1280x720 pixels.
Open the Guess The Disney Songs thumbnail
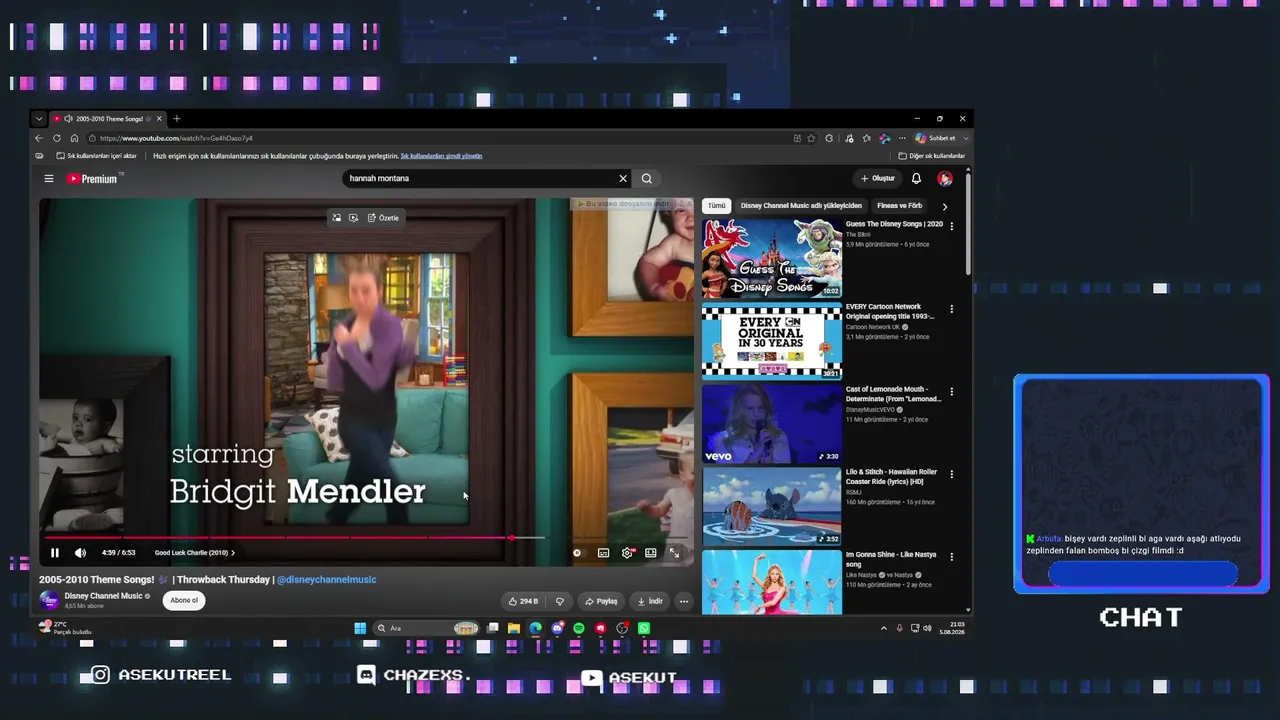(772, 259)
